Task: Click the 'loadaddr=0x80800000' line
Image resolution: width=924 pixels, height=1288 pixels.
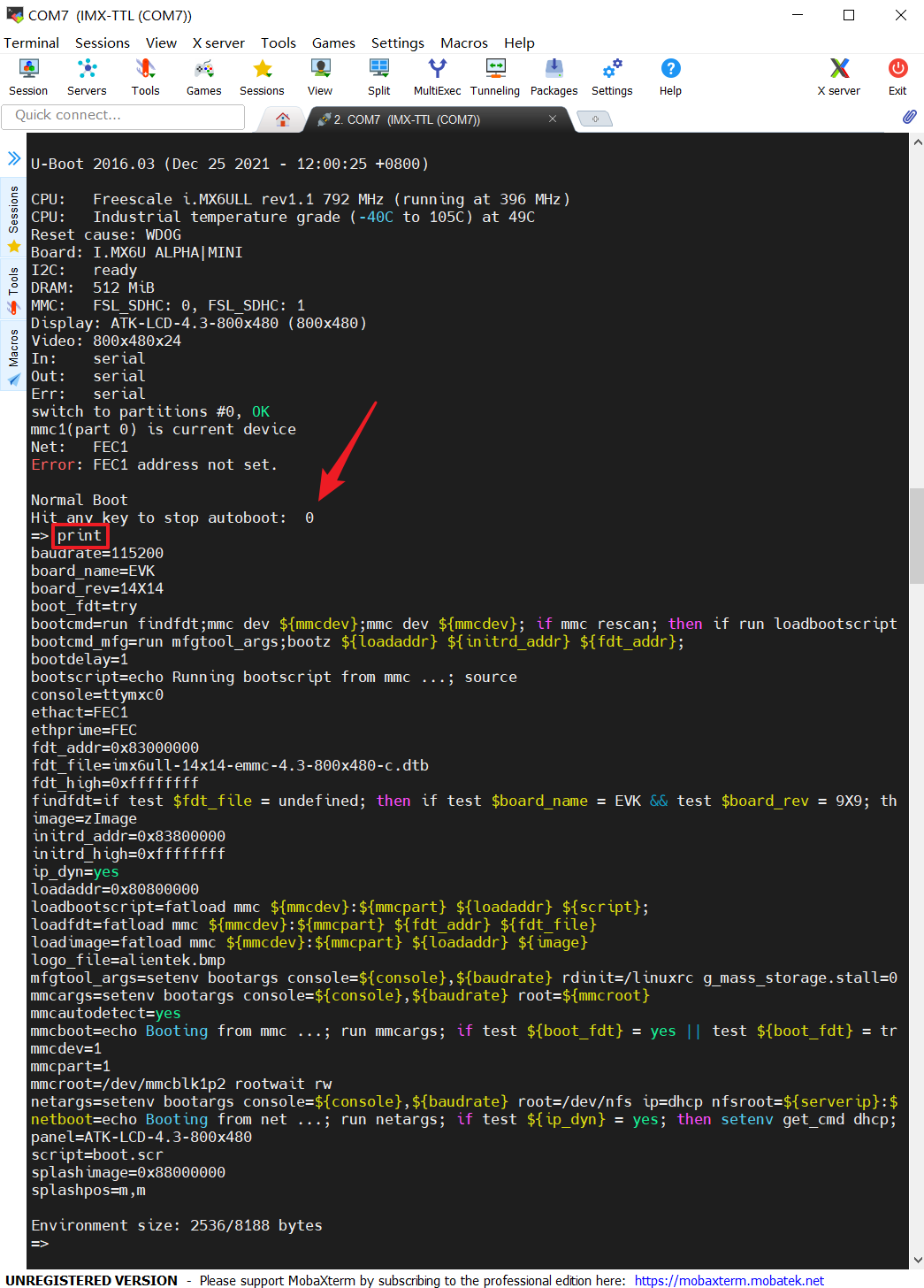Action: coord(115,889)
